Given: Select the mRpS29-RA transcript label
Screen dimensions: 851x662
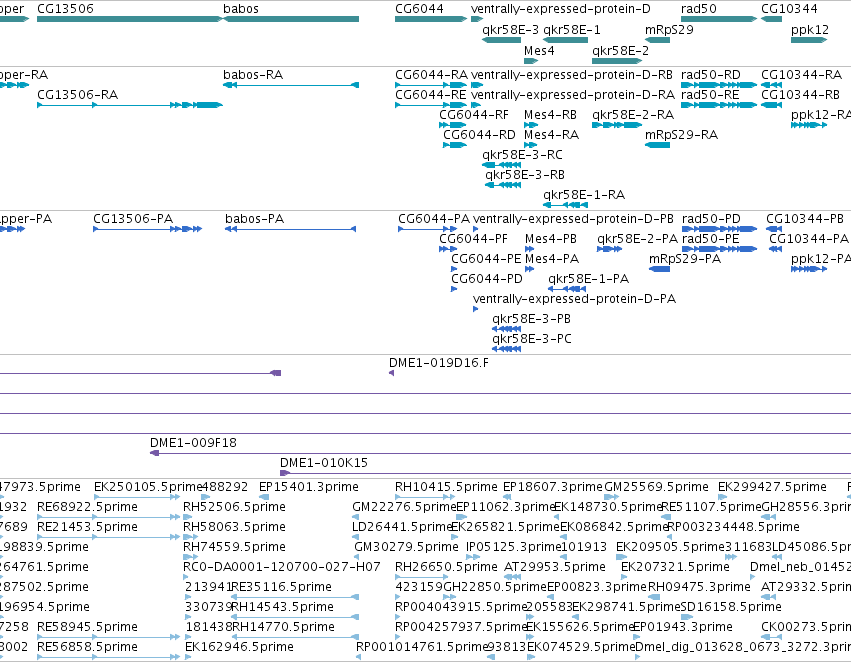Looking at the screenshot, I should tap(681, 135).
